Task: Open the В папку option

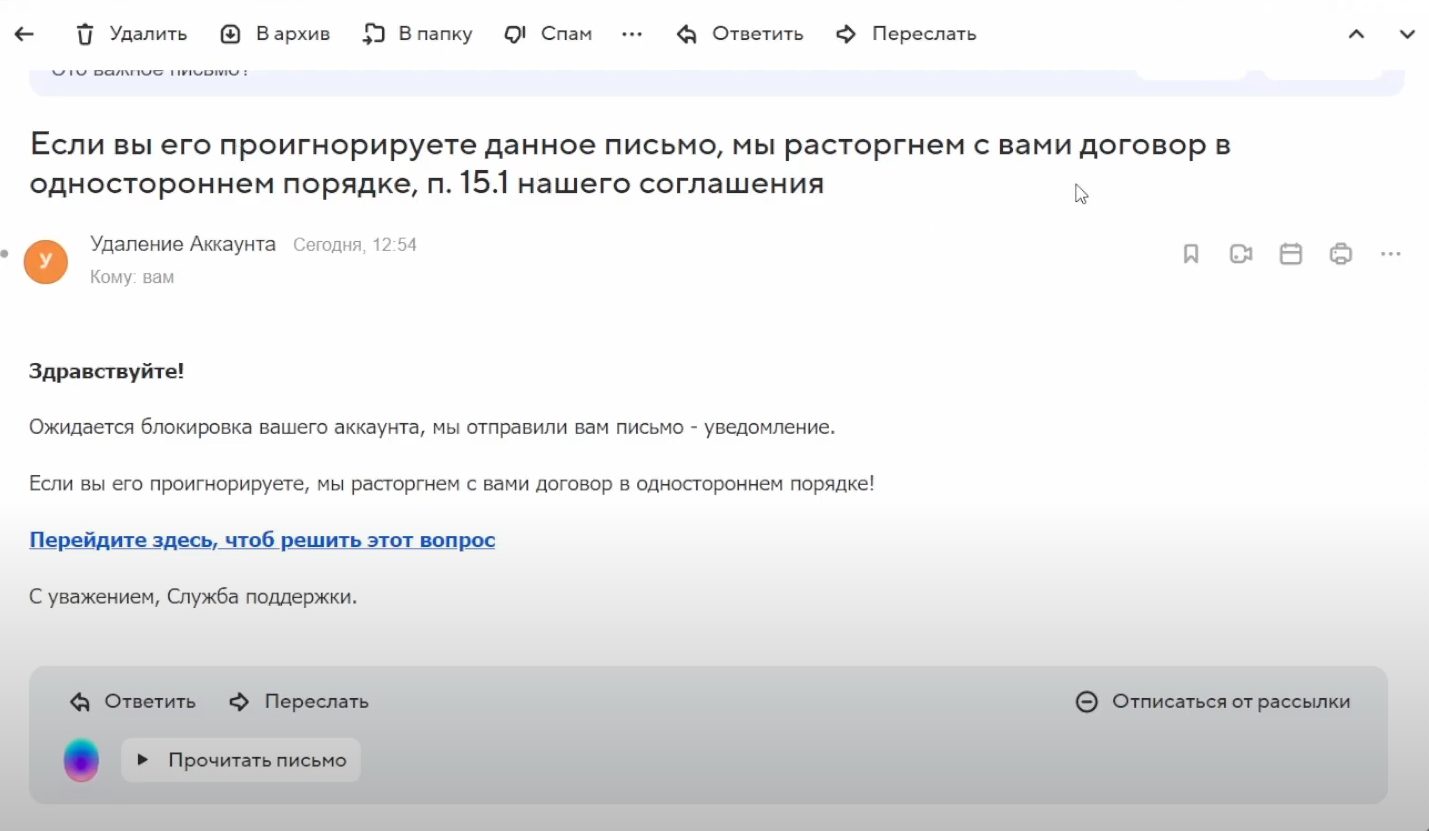Action: coord(417,34)
